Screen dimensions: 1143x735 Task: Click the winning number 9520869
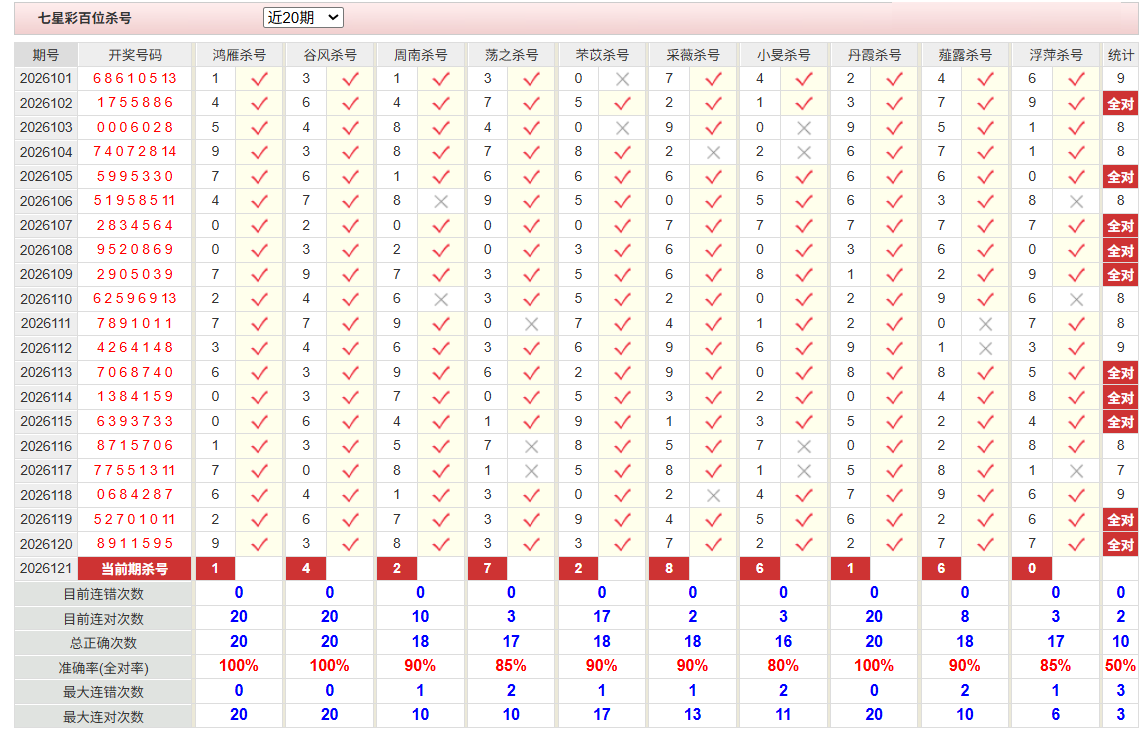135,250
